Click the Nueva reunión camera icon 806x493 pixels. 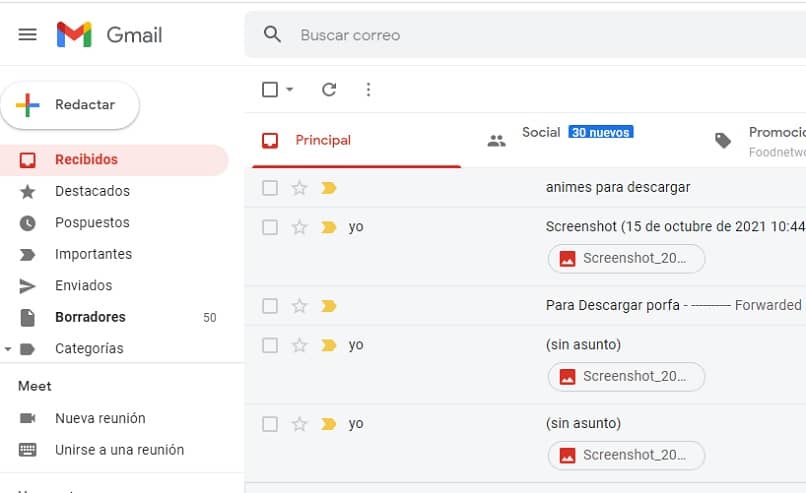pos(27,418)
